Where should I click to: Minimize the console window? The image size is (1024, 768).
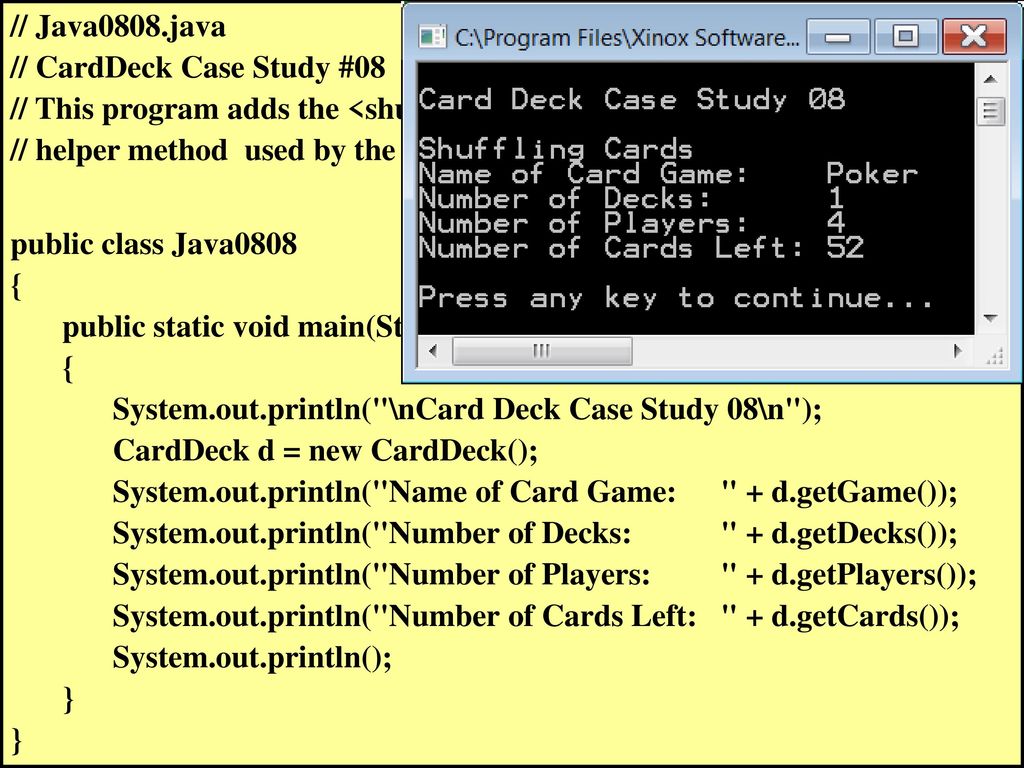840,38
